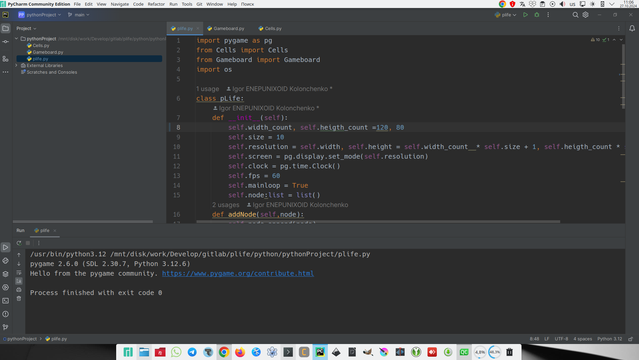Screen dimensions: 639x360
Task: Clear console output with trash icon
Action: (19, 298)
